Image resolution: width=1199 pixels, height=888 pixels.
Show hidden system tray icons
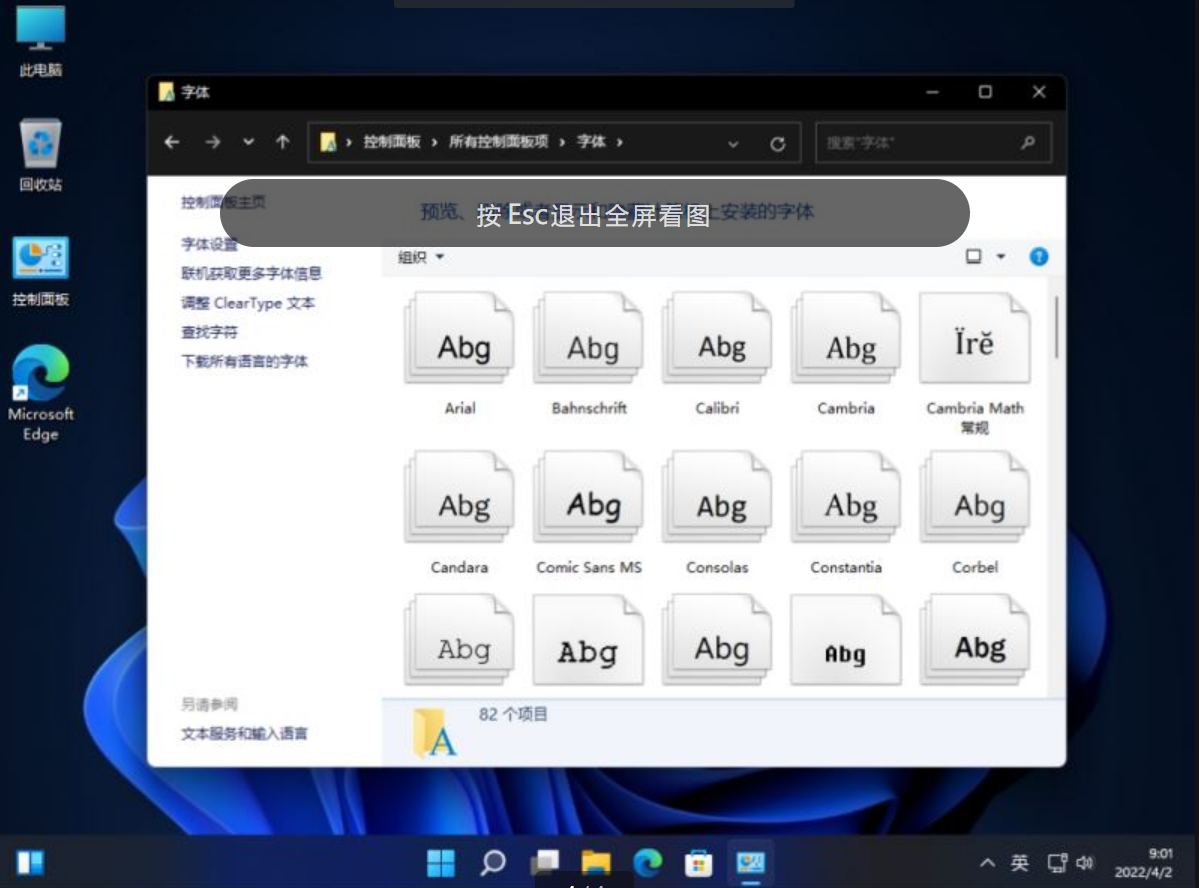[987, 863]
